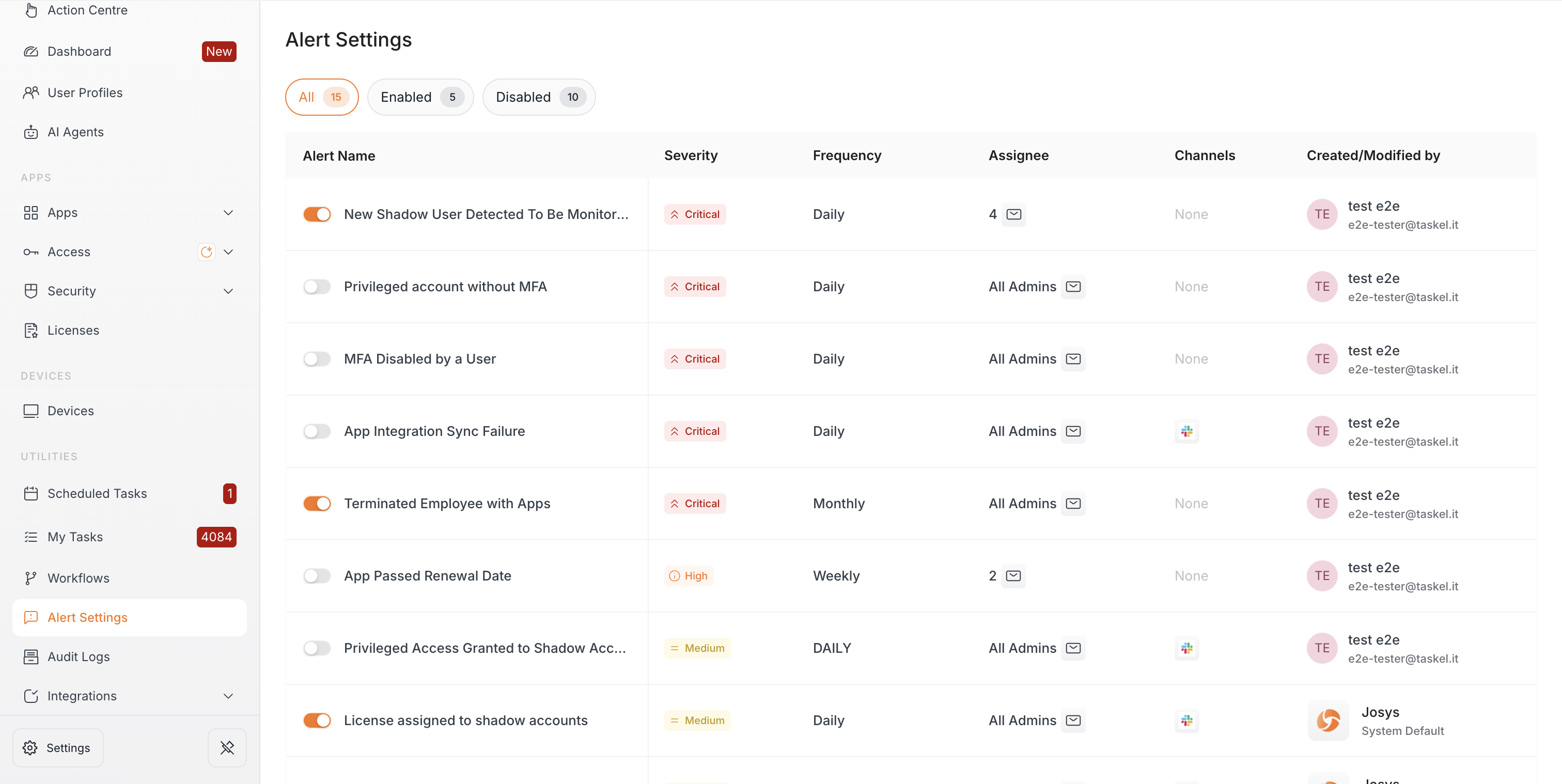Viewport: 1562px width, 784px height.
Task: Click the AI Agents robot icon
Action: (x=31, y=132)
